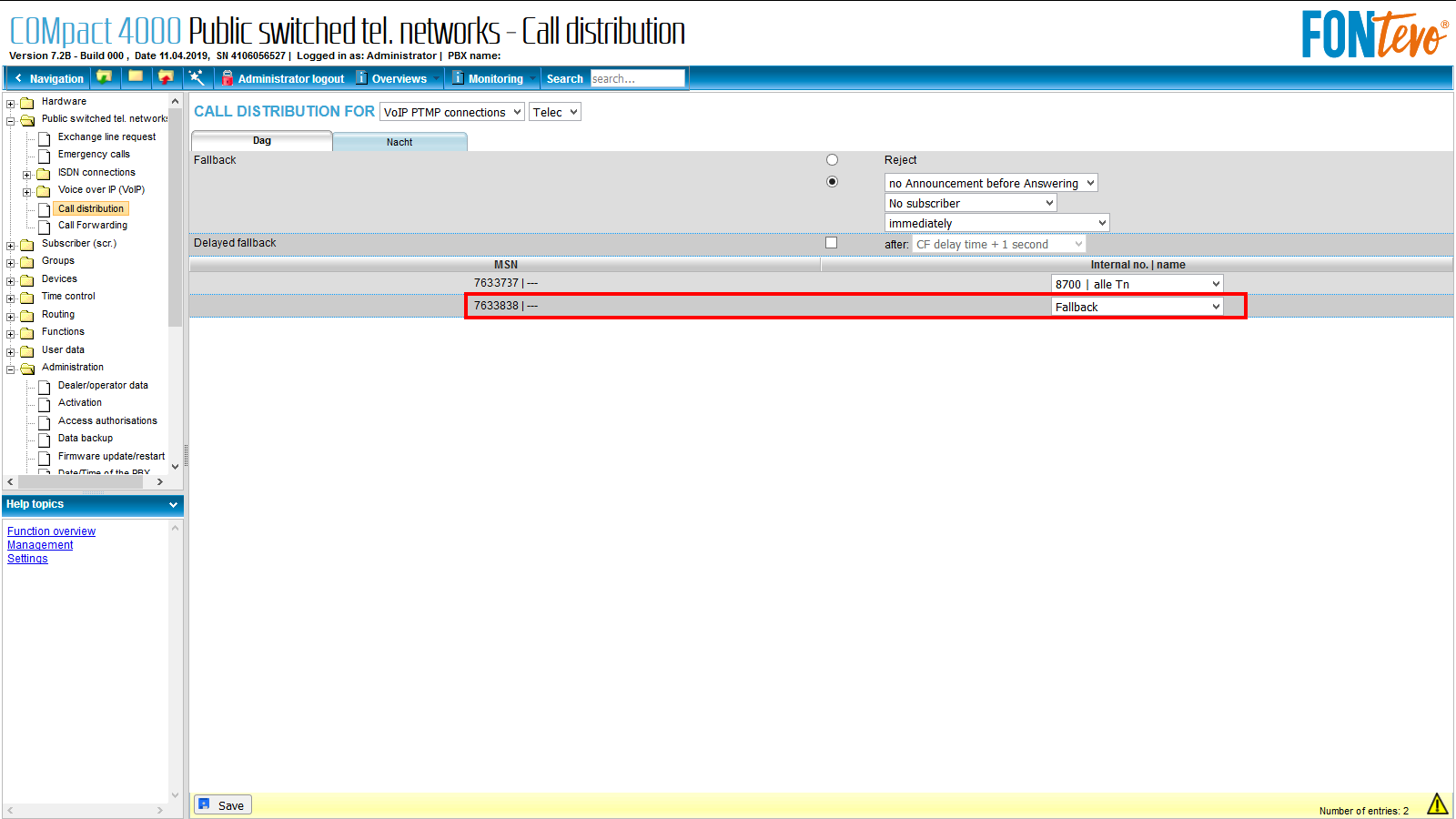The width and height of the screenshot is (1456, 819).
Task: Click the Voice over IP folder icon
Action: (43, 191)
